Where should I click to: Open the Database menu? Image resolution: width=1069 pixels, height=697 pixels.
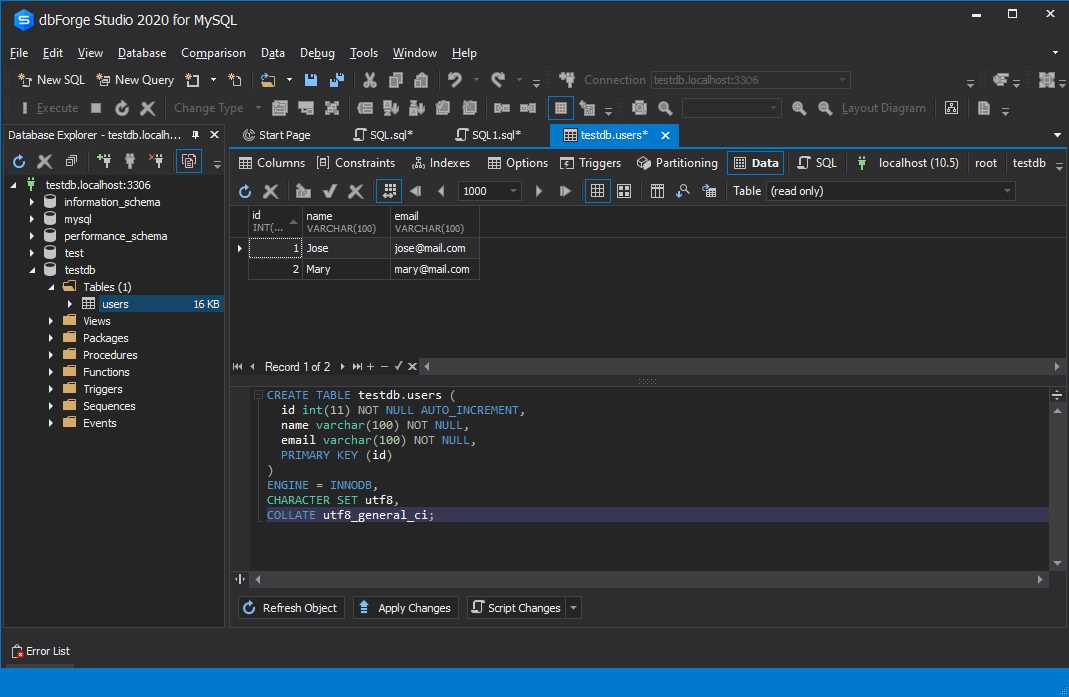(x=142, y=53)
